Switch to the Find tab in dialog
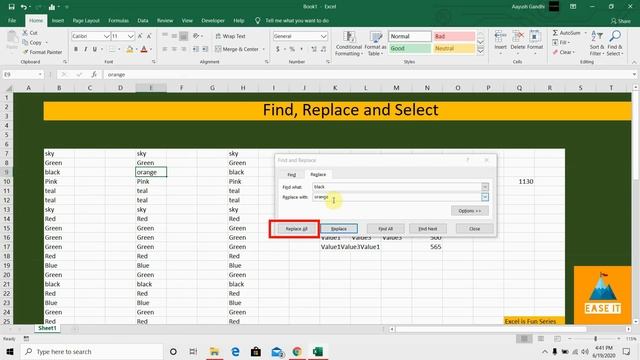The height and width of the screenshot is (360, 640). click(291, 175)
